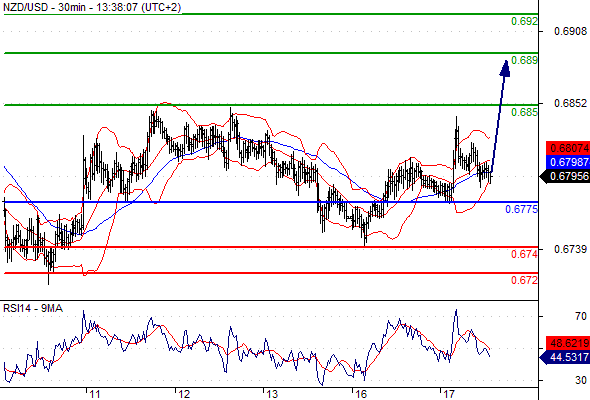
Task: Select the blue 0.6775 pivot label
Action: (x=522, y=209)
